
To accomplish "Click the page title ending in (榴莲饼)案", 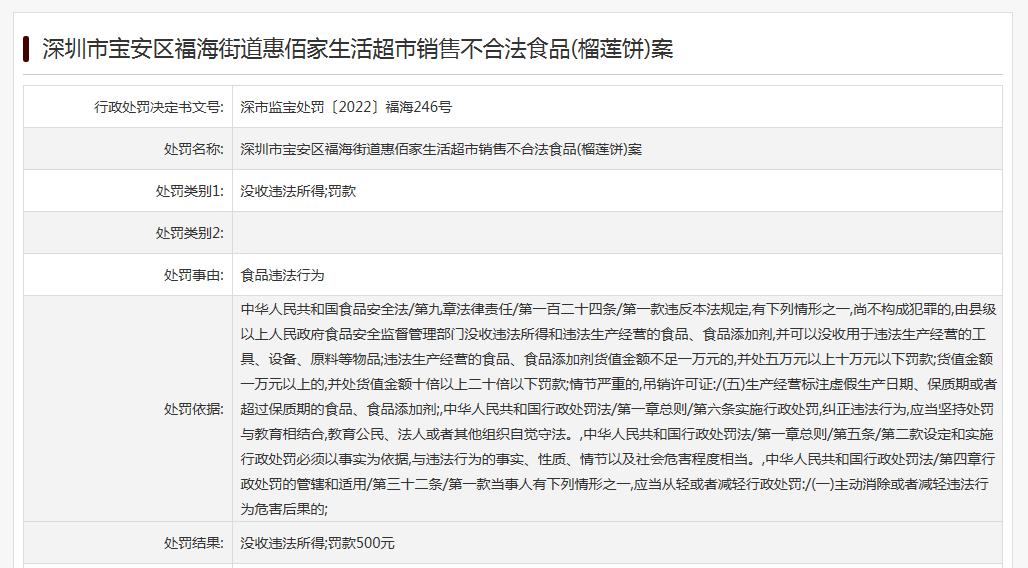I will tap(357, 48).
